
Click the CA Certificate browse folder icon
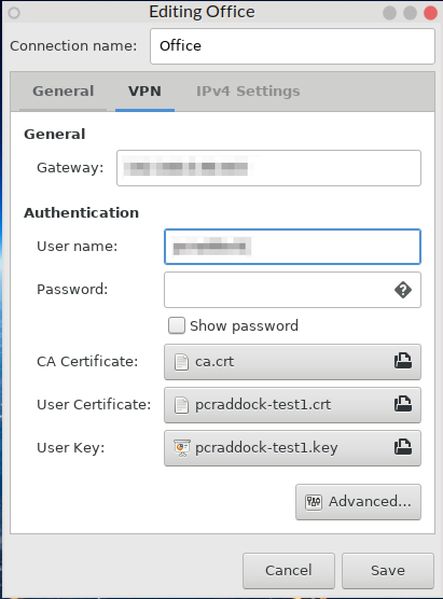403,361
